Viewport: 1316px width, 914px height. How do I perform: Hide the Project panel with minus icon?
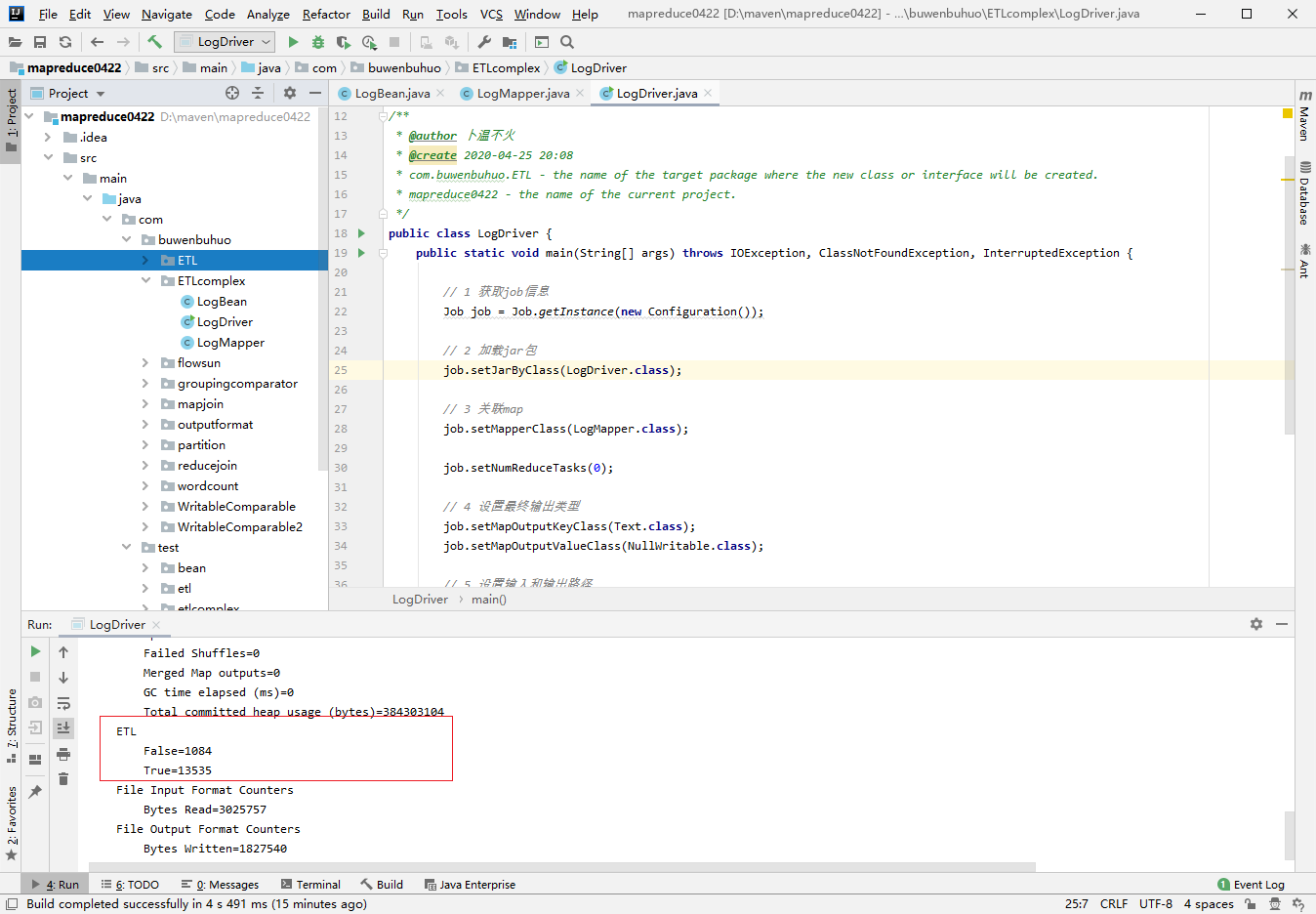click(315, 93)
